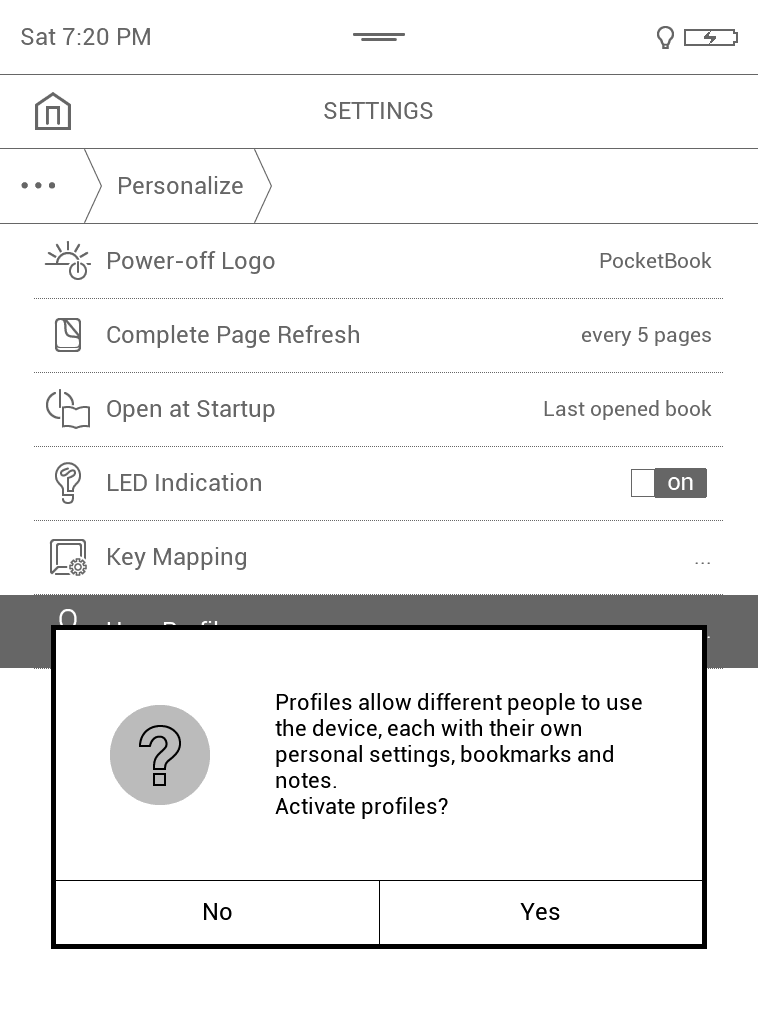The height and width of the screenshot is (1024, 758).
Task: Change the PocketBook power-off logo value
Action: point(655,261)
